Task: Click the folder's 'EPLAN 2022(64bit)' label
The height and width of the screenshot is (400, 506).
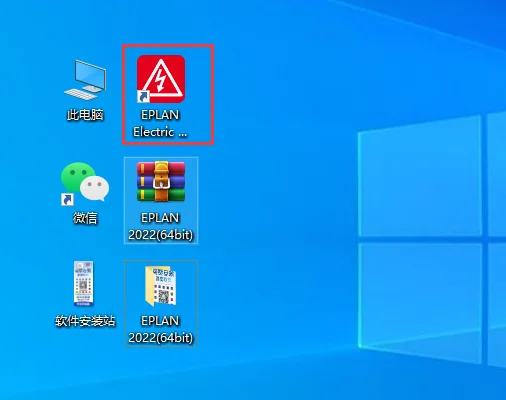Action: [161, 329]
